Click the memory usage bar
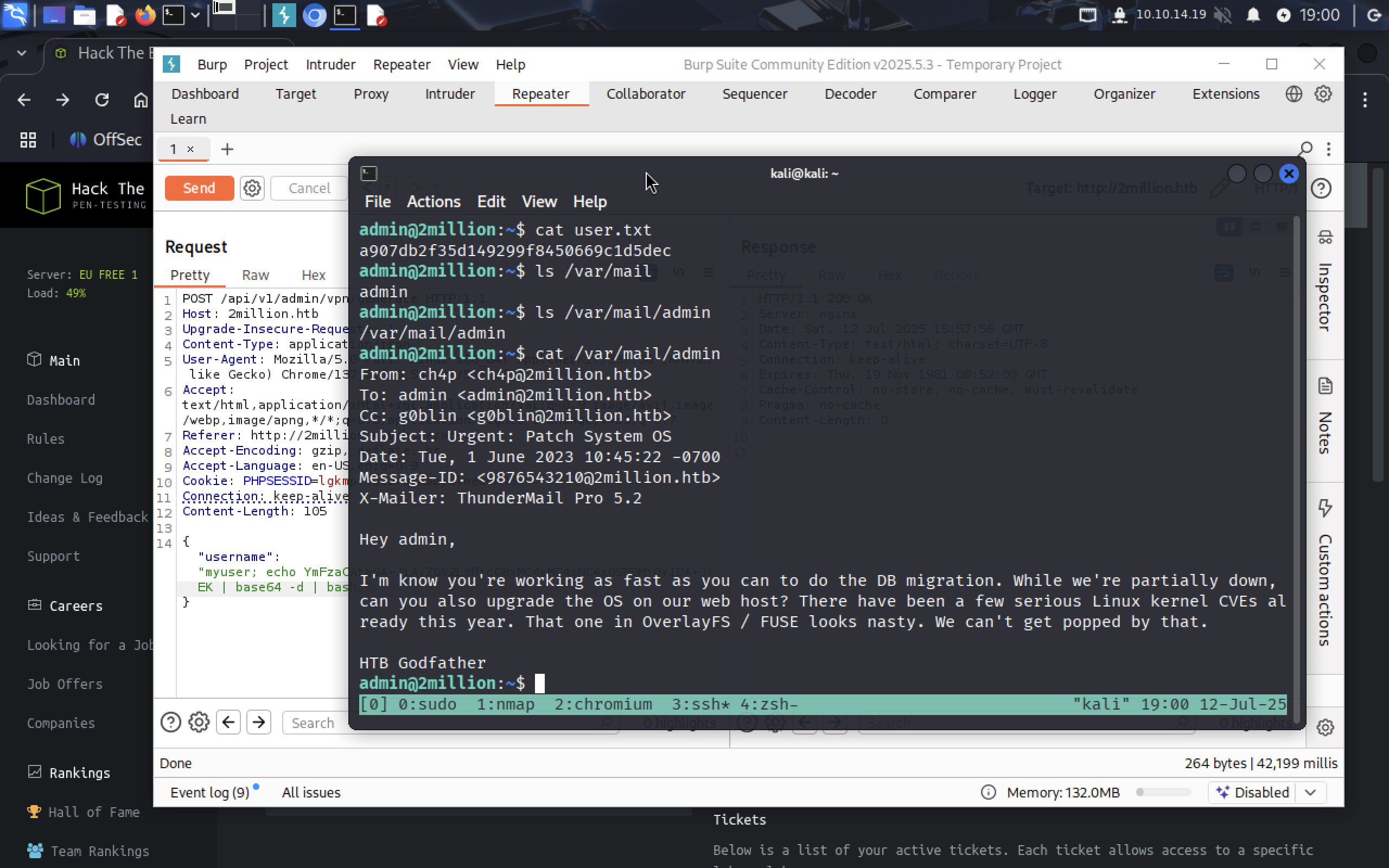Image resolution: width=1389 pixels, height=868 pixels. pos(1163,792)
